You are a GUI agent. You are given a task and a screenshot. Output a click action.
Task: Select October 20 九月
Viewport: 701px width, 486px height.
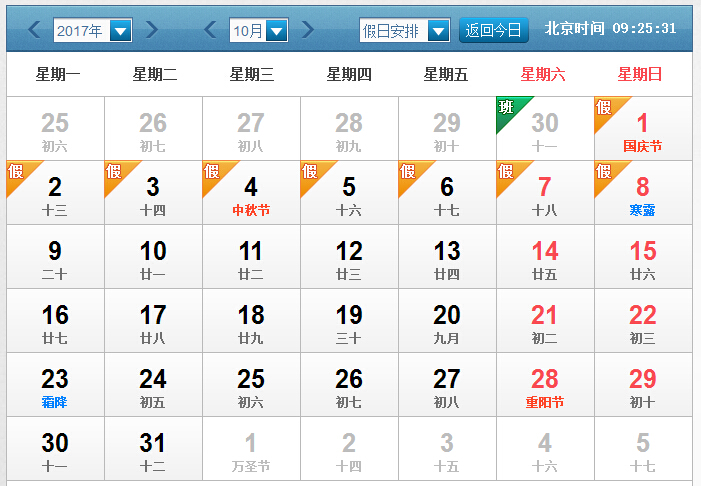point(447,321)
